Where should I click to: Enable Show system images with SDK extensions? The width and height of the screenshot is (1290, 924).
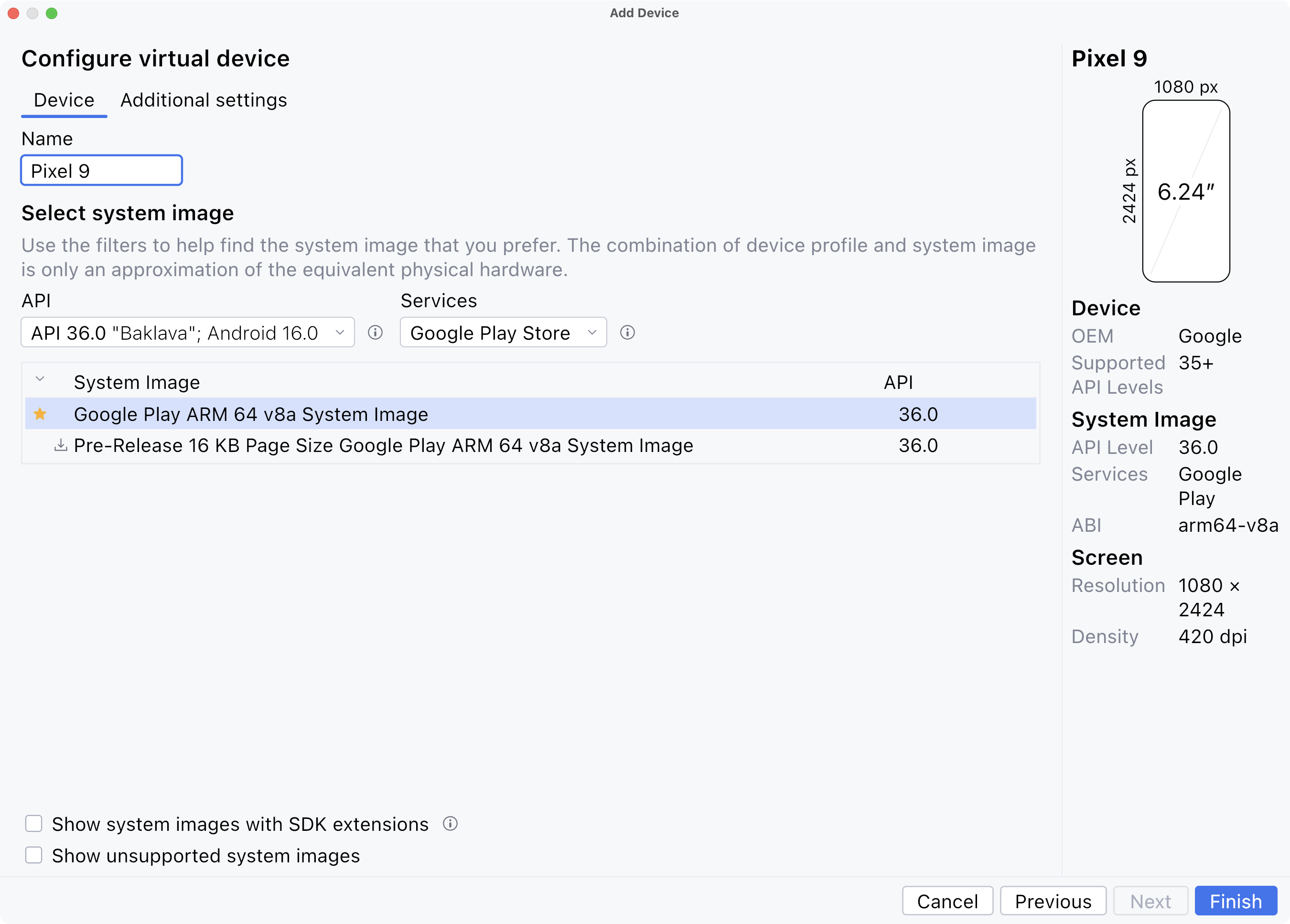34,823
